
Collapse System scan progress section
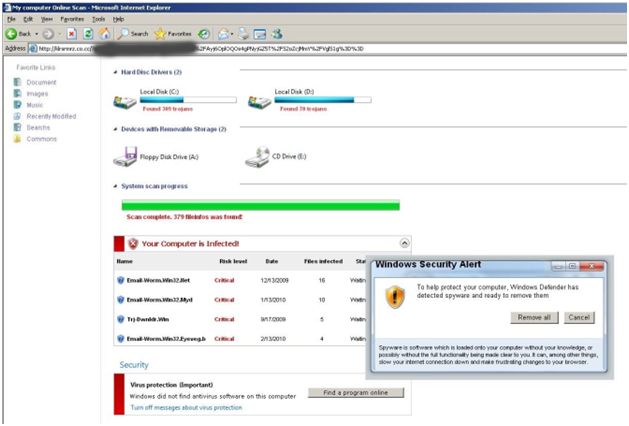[116, 186]
